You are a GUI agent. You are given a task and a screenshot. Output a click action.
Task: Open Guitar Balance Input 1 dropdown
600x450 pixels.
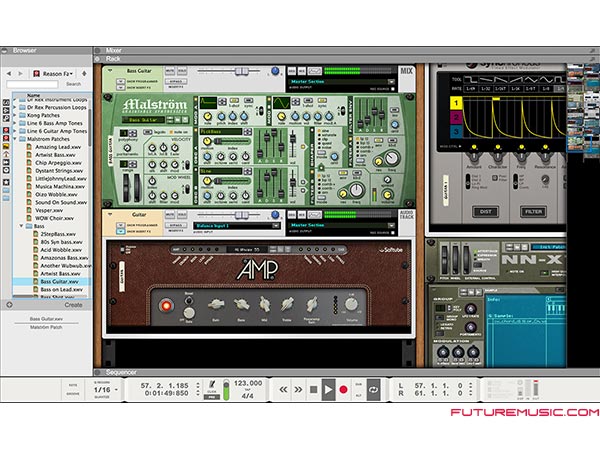276,226
